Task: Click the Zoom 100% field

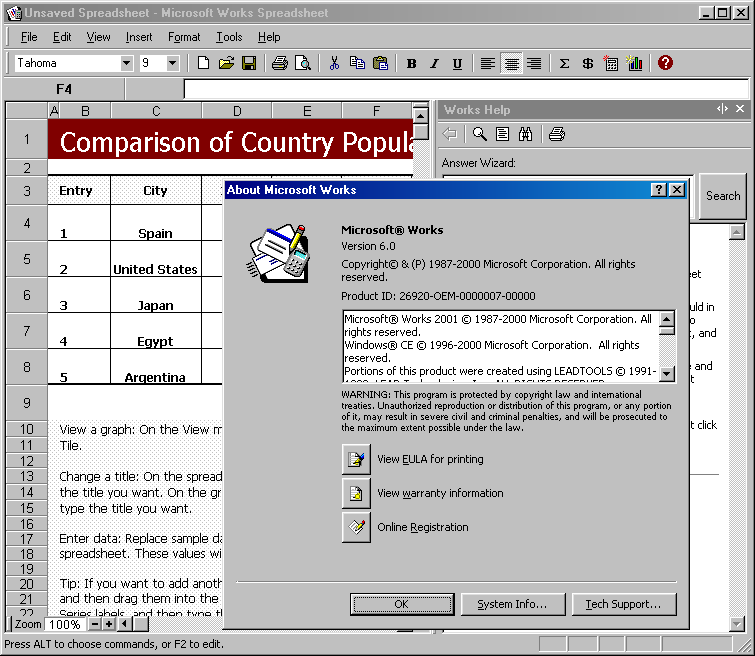Action: click(x=65, y=625)
